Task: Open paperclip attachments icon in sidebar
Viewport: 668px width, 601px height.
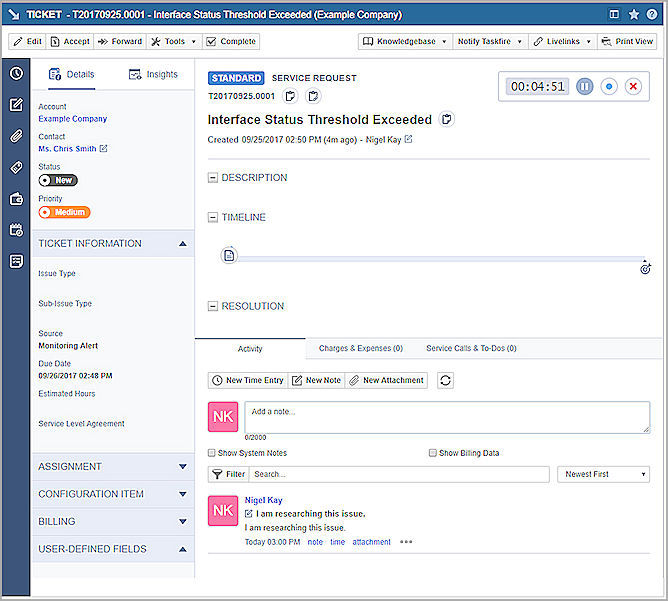Action: 16,136
